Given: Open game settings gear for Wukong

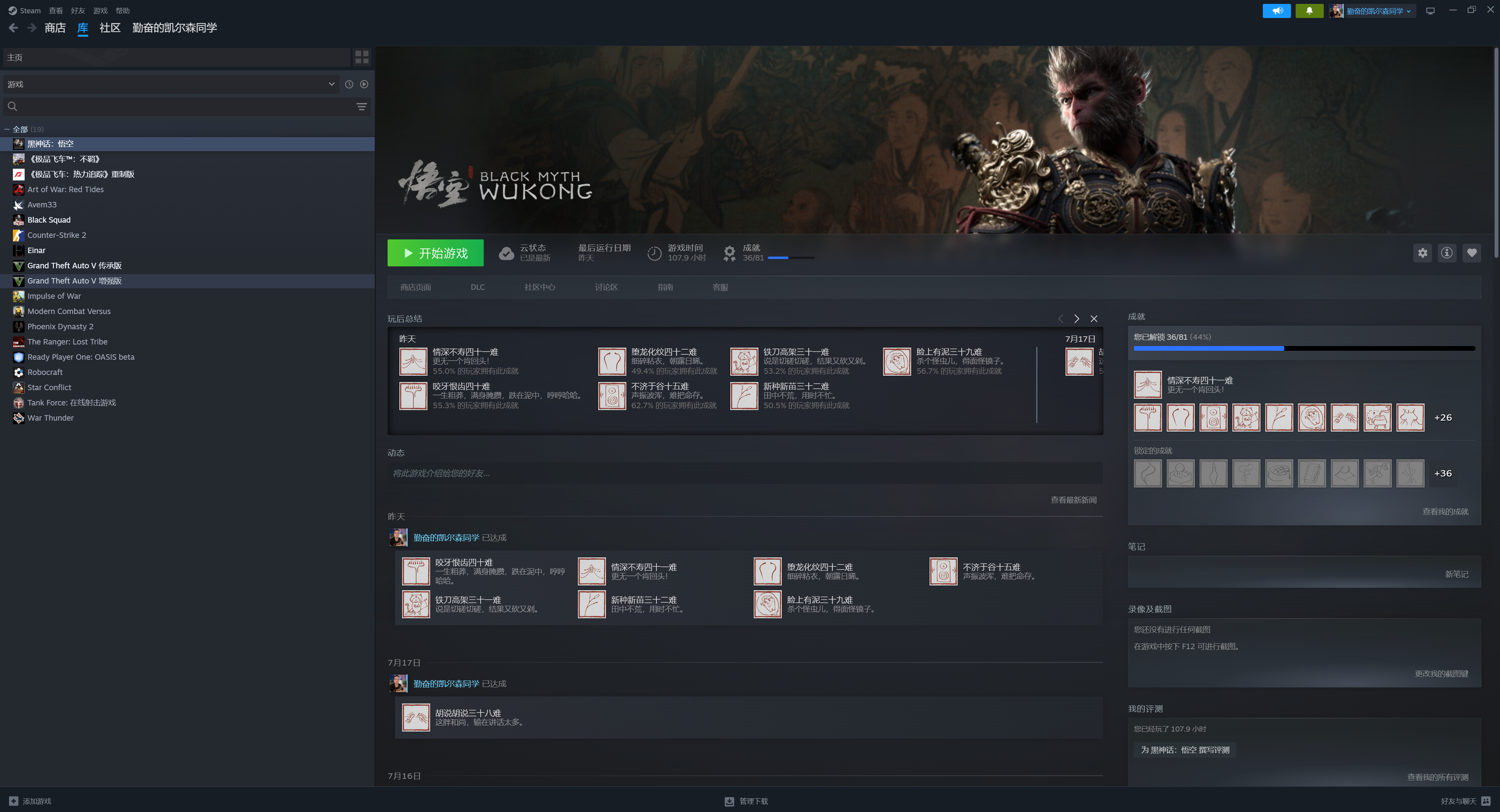Looking at the screenshot, I should pyautogui.click(x=1422, y=253).
